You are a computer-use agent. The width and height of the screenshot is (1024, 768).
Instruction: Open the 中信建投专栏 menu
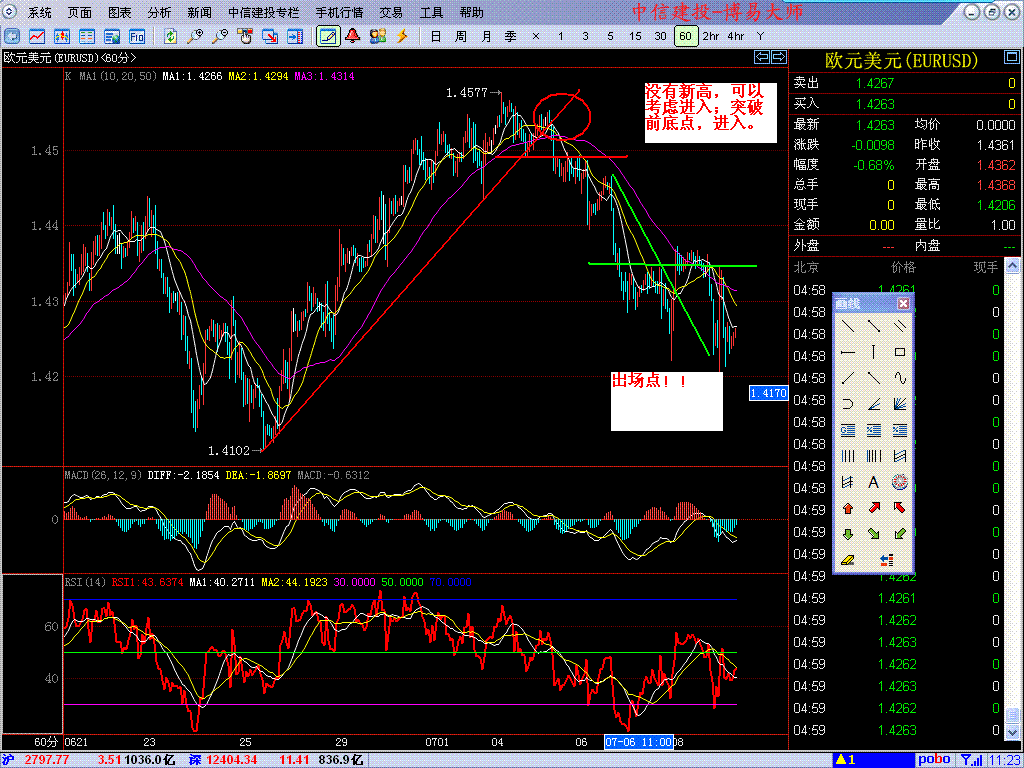[265, 12]
